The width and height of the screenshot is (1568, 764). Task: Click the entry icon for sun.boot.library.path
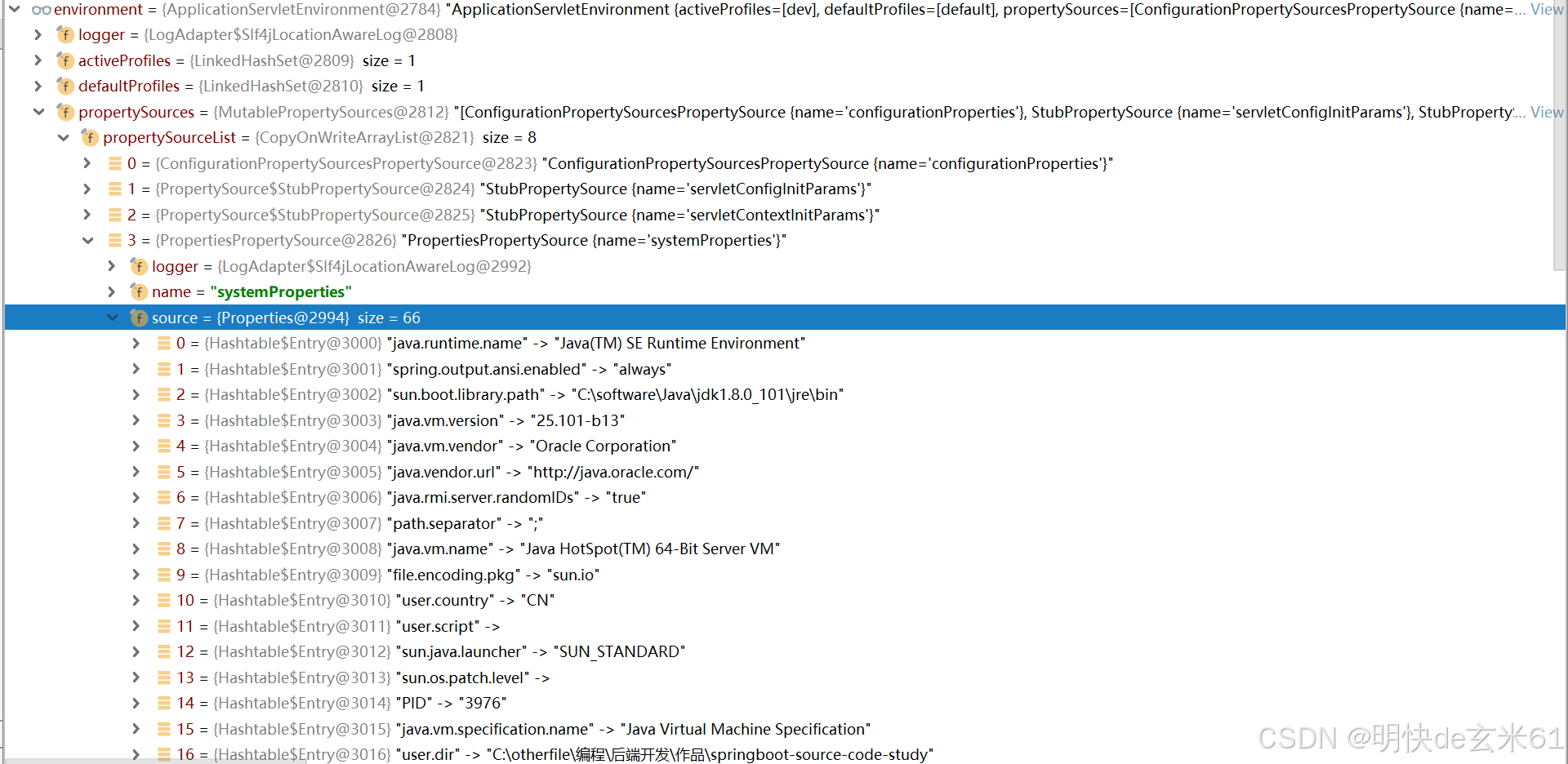[164, 395]
